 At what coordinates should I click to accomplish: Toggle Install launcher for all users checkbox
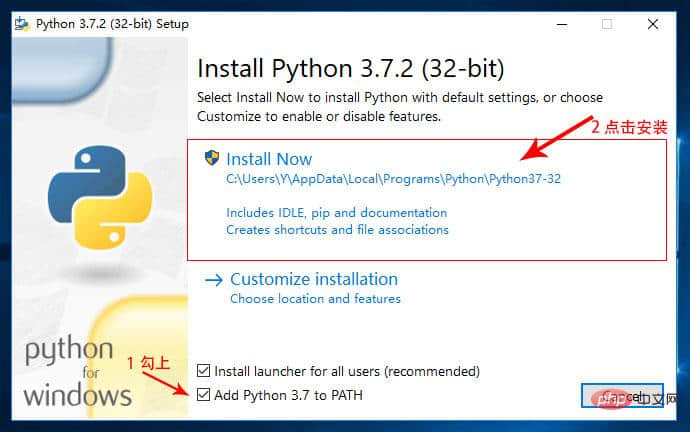203,371
